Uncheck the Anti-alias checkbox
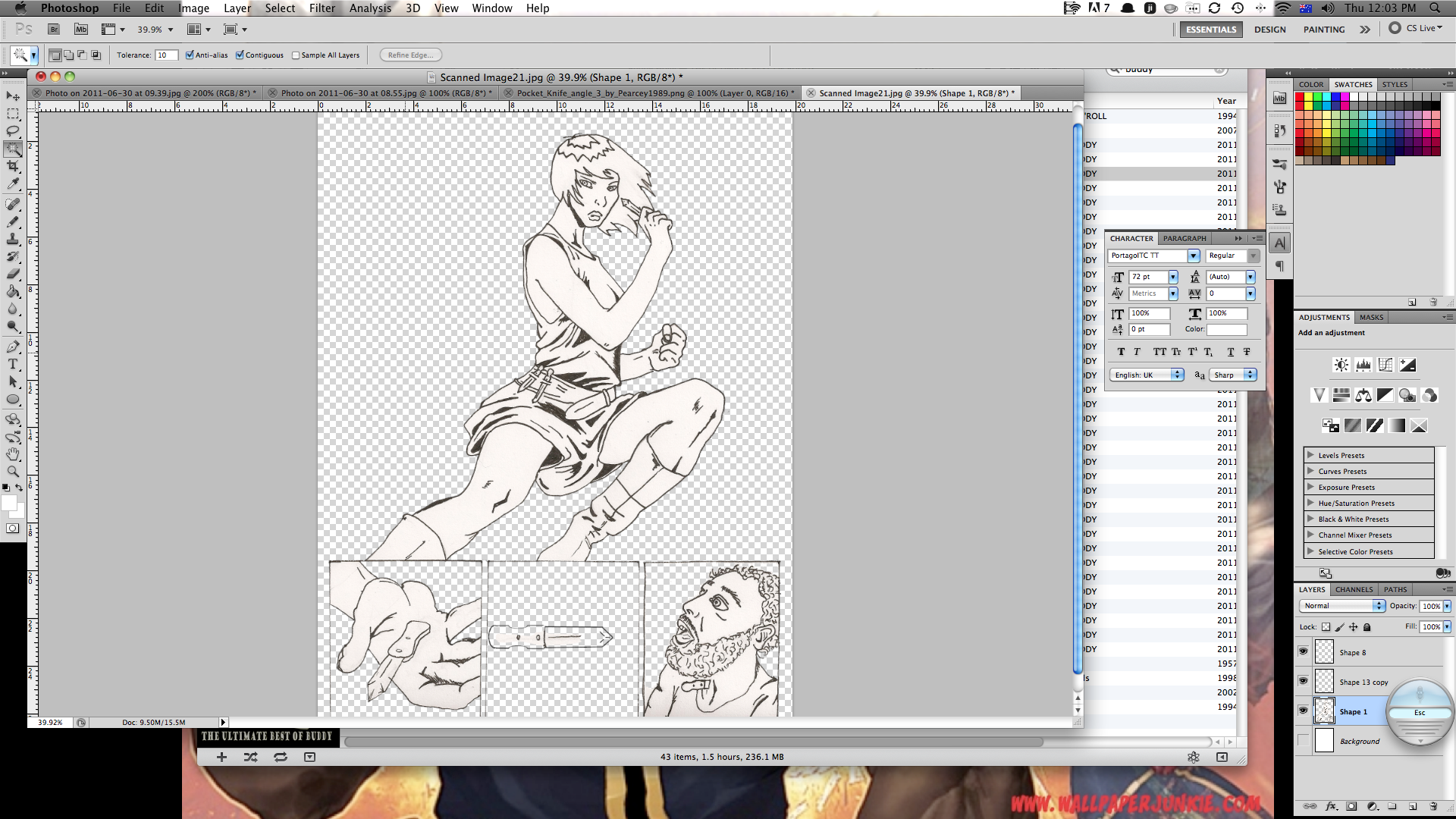The image size is (1456, 819). point(190,55)
